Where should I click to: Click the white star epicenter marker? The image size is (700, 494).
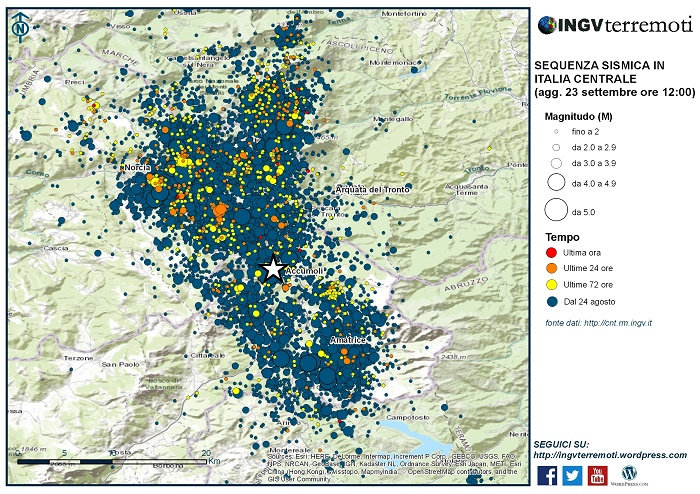272,268
